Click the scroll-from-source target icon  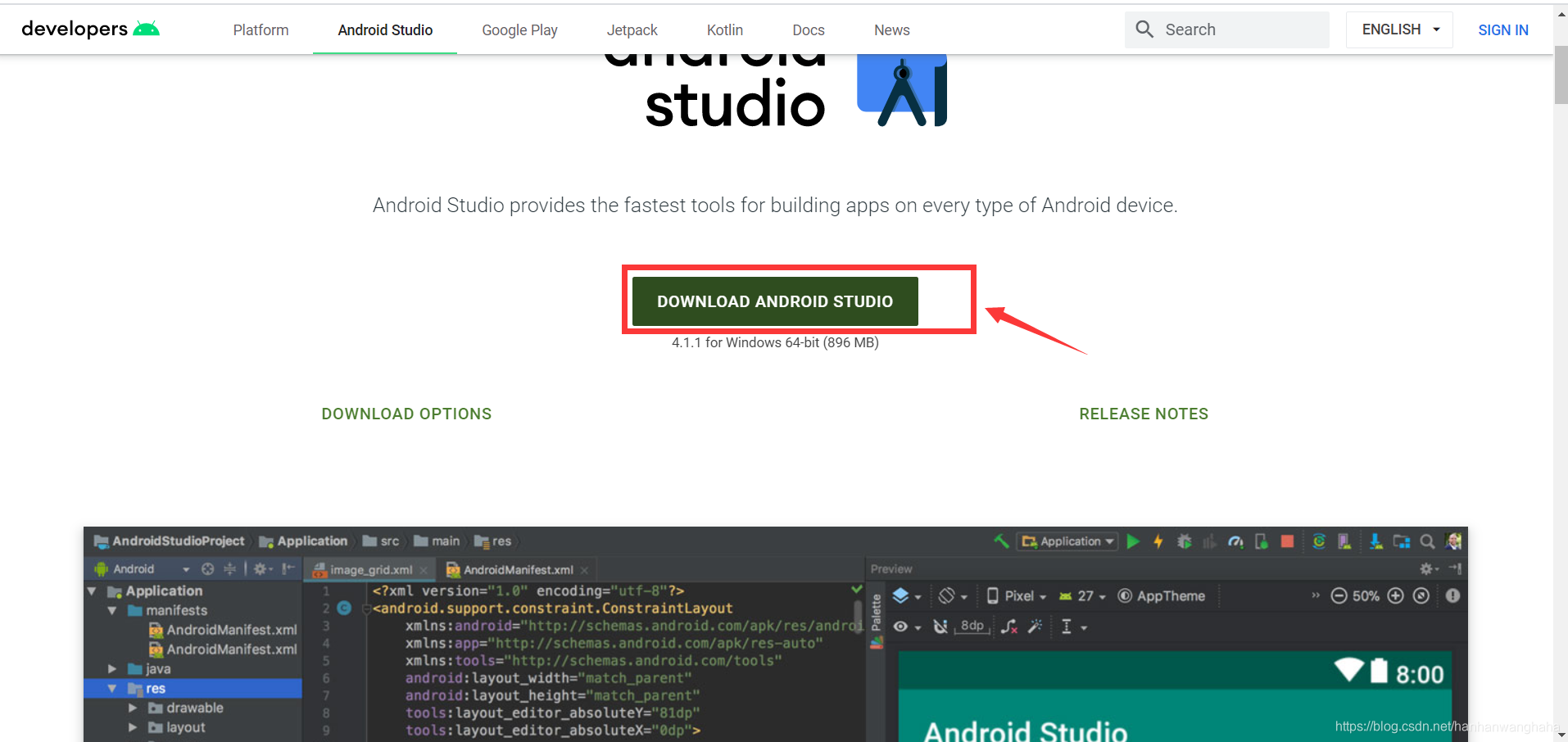pyautogui.click(x=208, y=568)
